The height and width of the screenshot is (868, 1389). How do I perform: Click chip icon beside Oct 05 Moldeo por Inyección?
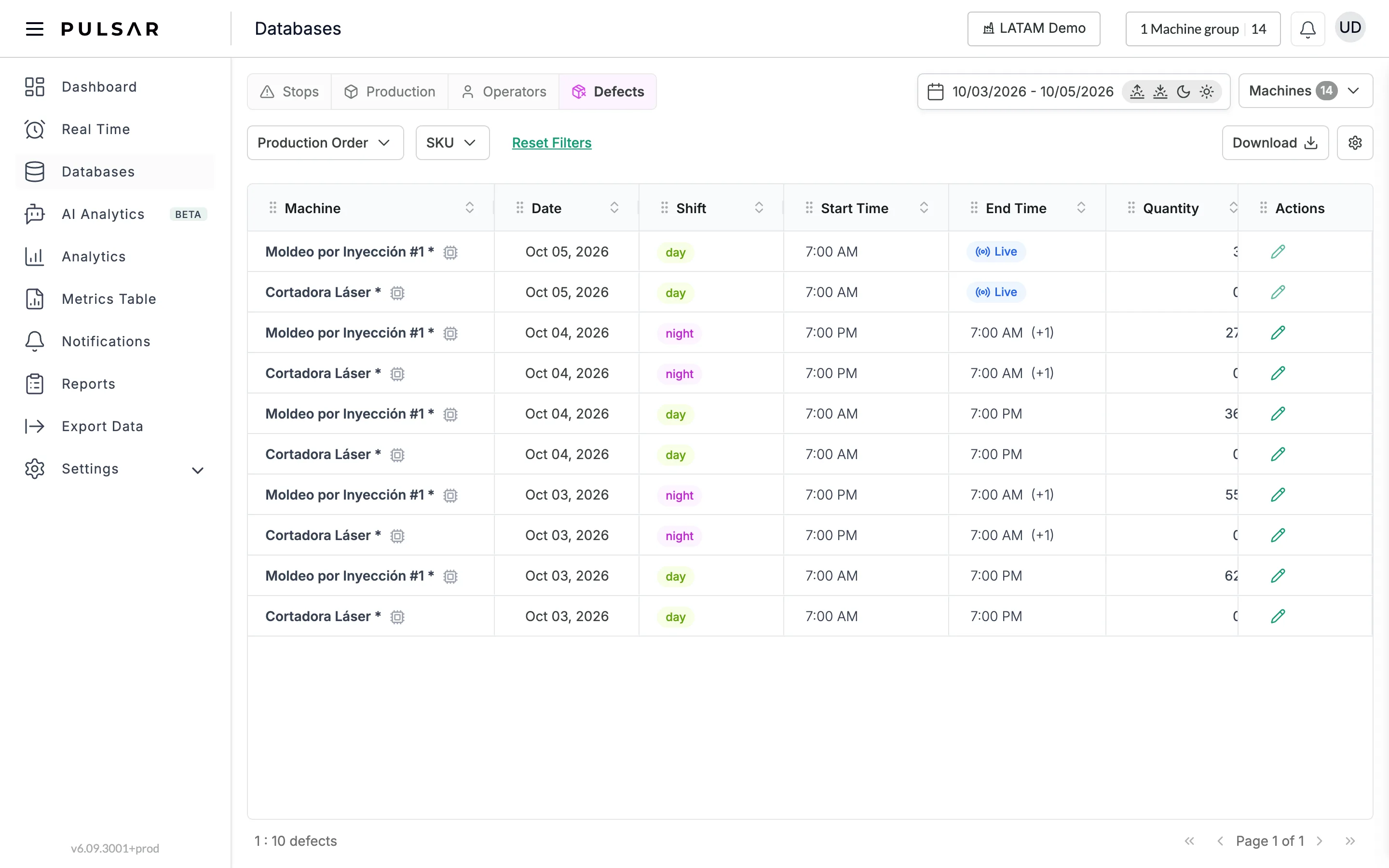click(x=450, y=252)
